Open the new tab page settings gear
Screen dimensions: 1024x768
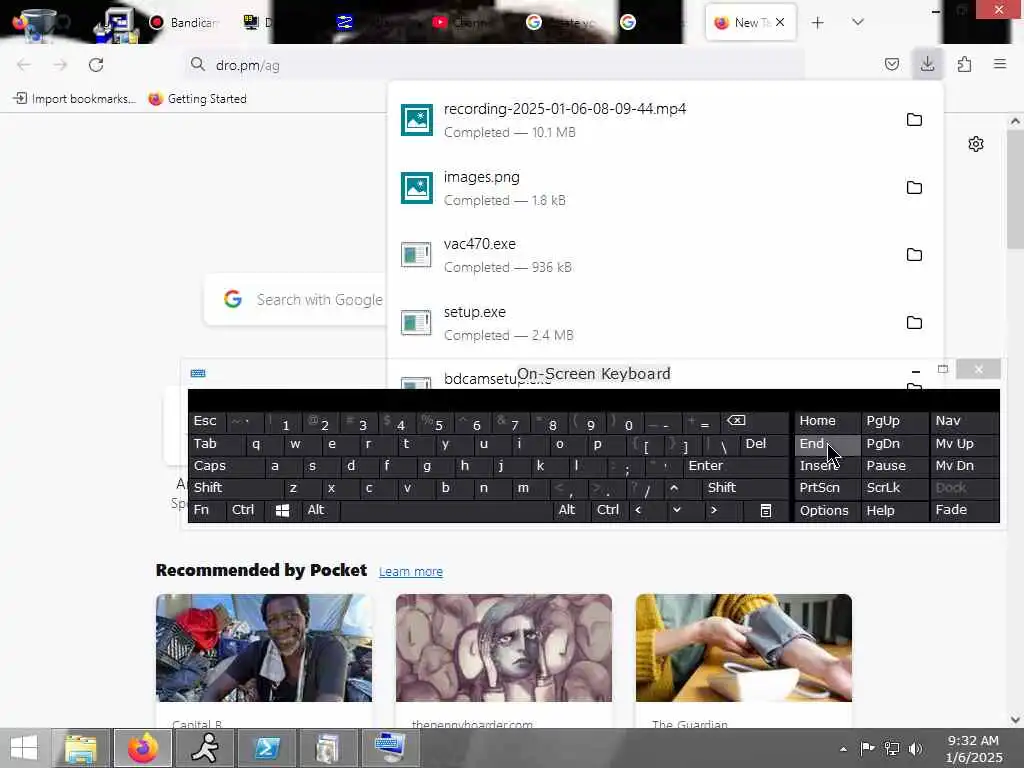[976, 144]
